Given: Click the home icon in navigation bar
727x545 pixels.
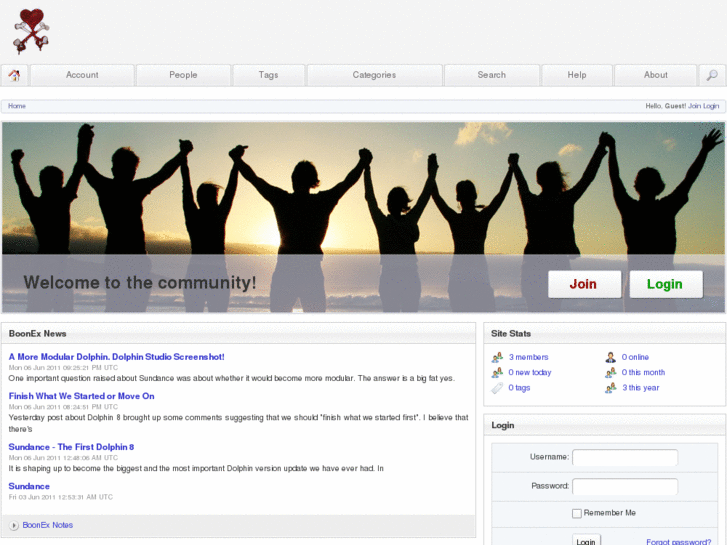Looking at the screenshot, I should (15, 75).
